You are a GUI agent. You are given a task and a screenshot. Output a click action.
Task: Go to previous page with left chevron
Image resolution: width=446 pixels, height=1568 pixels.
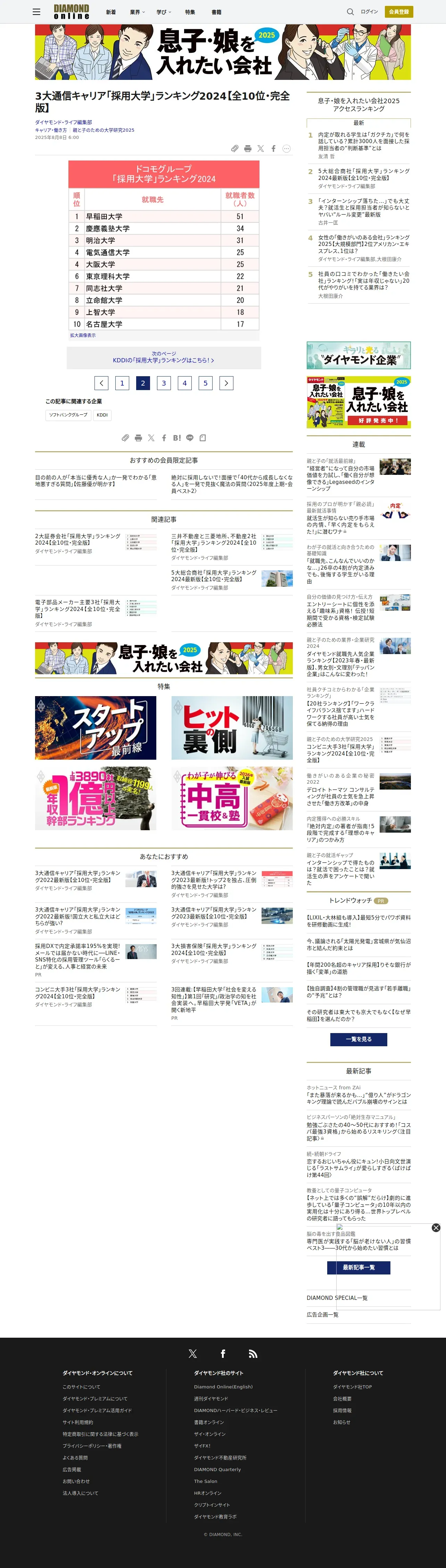tap(101, 383)
